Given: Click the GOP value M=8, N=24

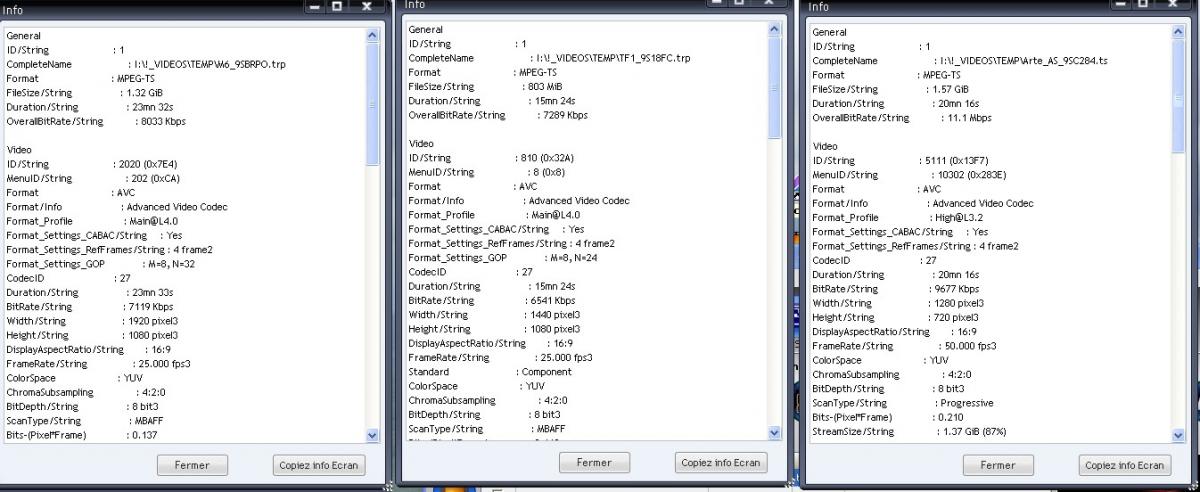Looking at the screenshot, I should 574,258.
